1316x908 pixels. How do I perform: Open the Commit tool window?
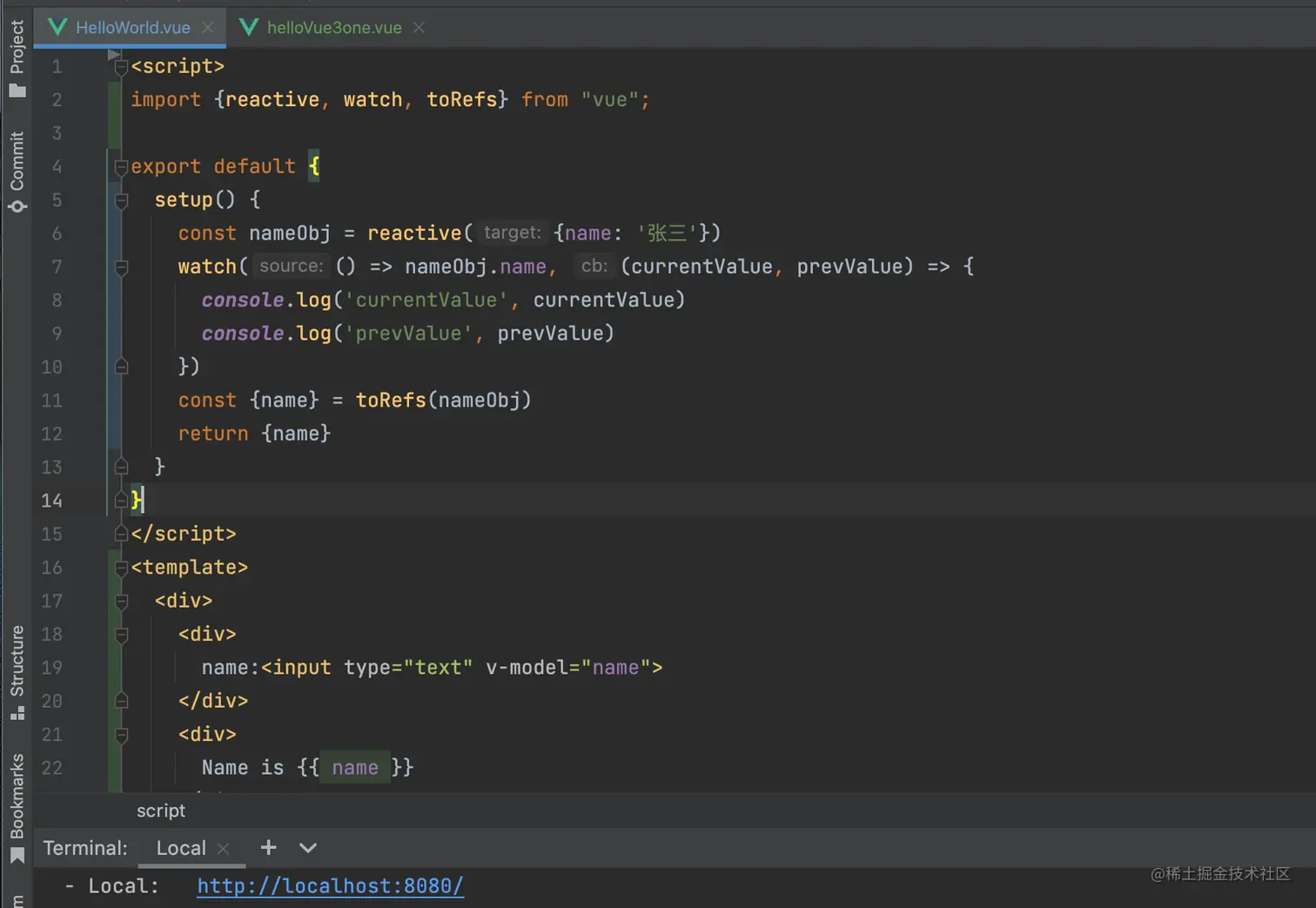click(17, 172)
